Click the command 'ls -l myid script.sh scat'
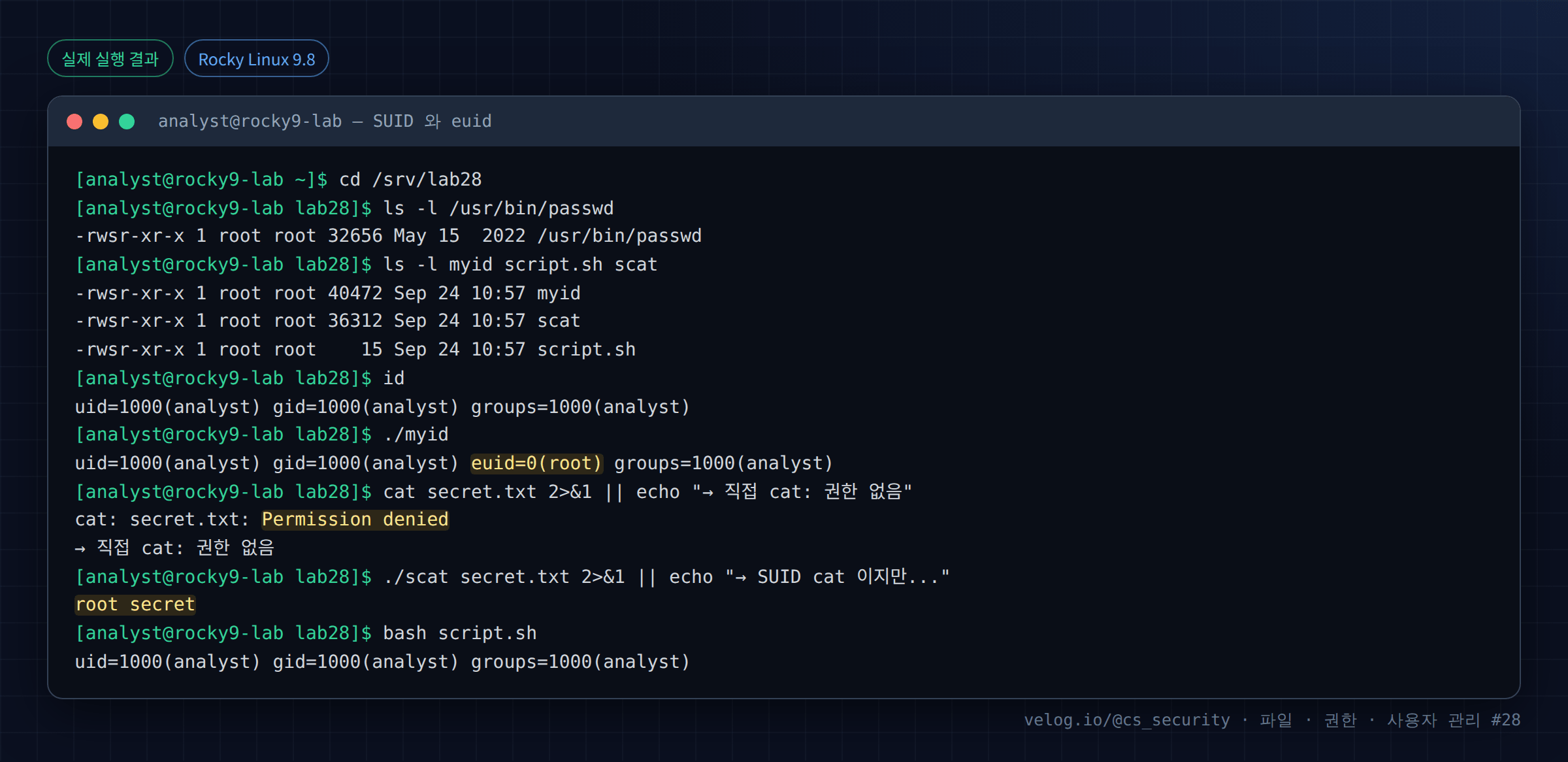This screenshot has width=1568, height=762. (520, 265)
